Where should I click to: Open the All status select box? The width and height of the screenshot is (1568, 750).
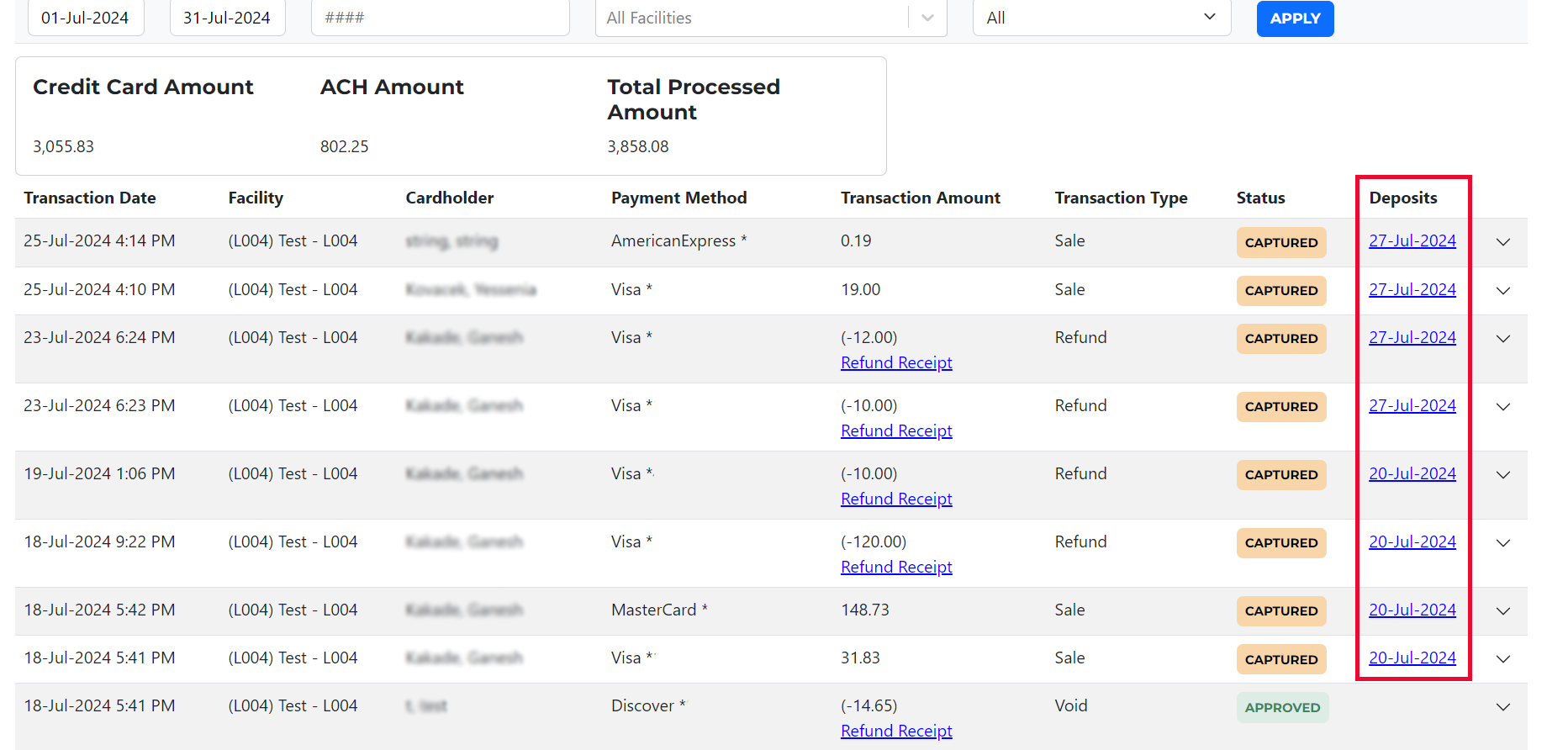1101,18
